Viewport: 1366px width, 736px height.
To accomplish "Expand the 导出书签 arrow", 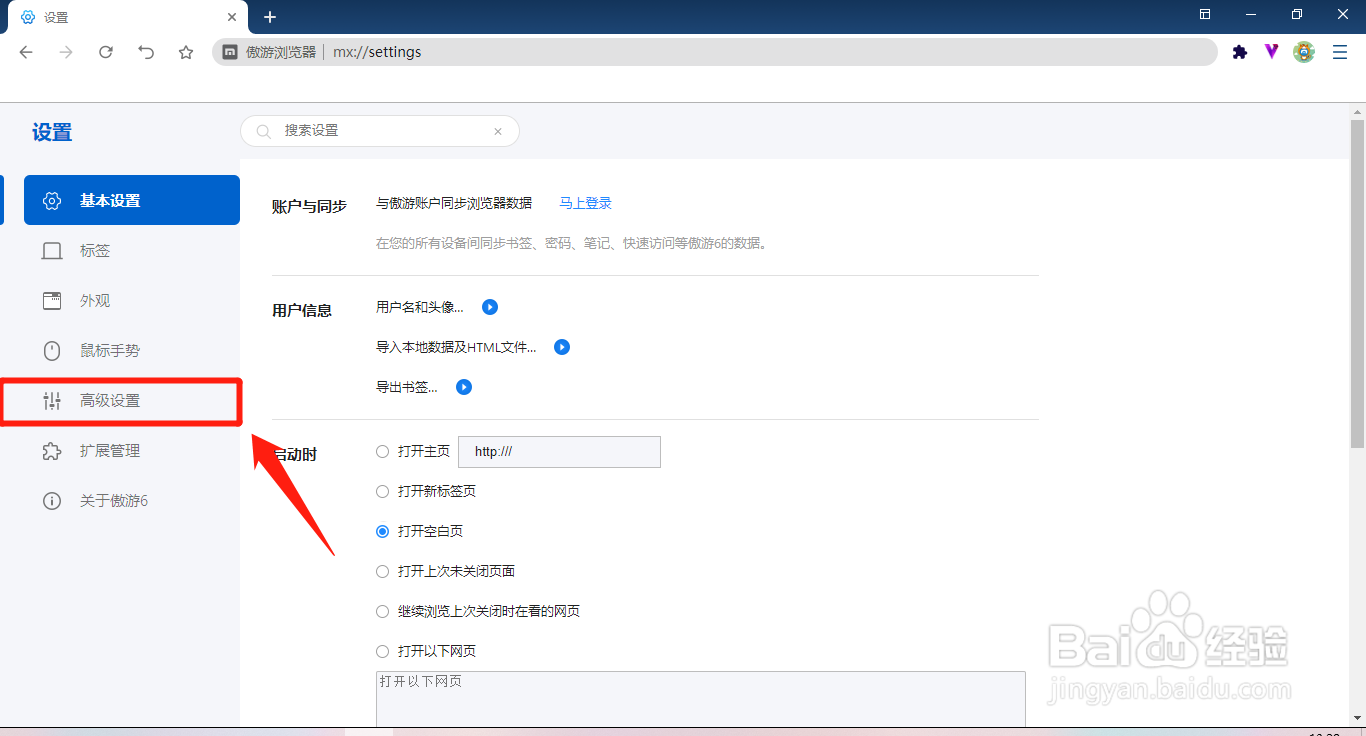I will (x=463, y=387).
